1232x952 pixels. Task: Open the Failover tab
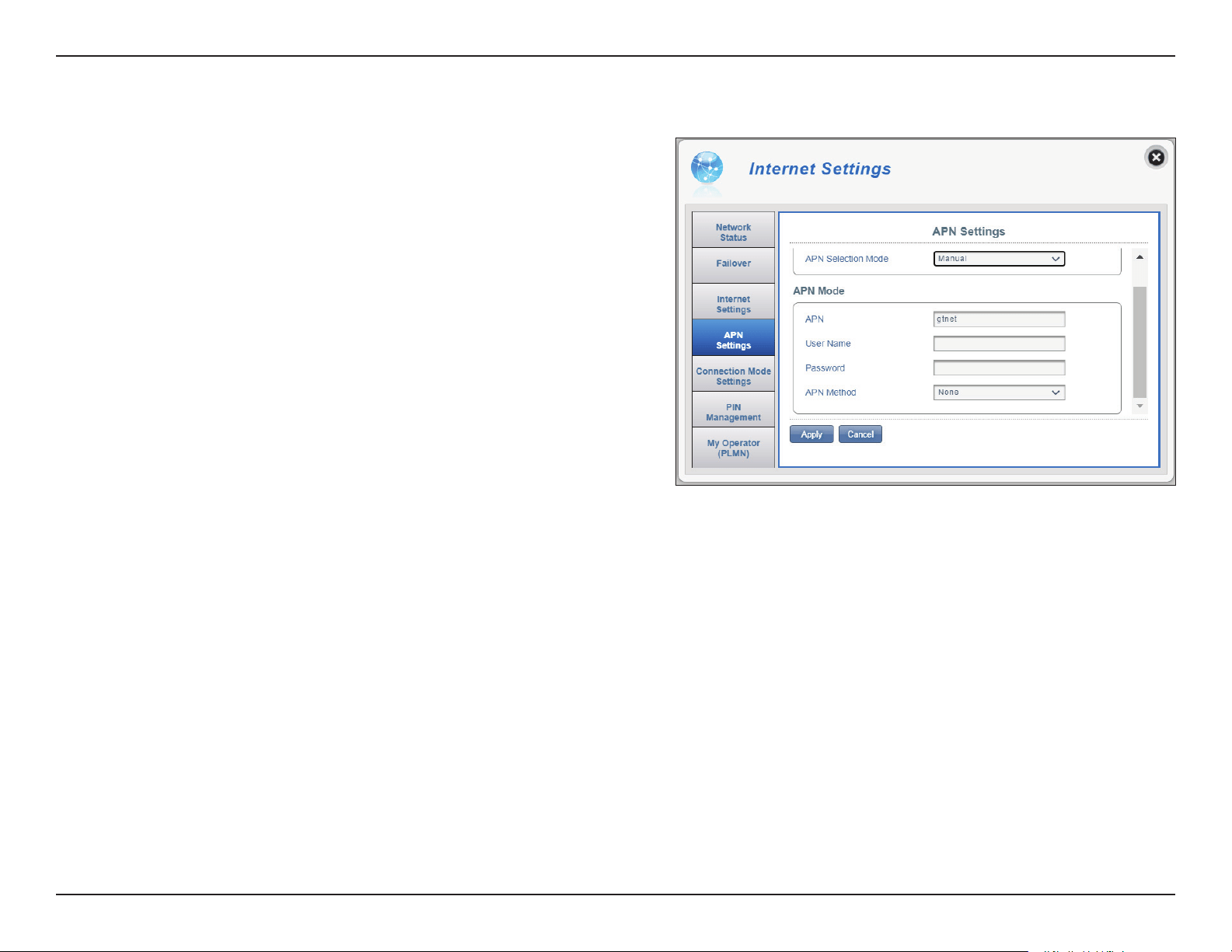[x=733, y=264]
